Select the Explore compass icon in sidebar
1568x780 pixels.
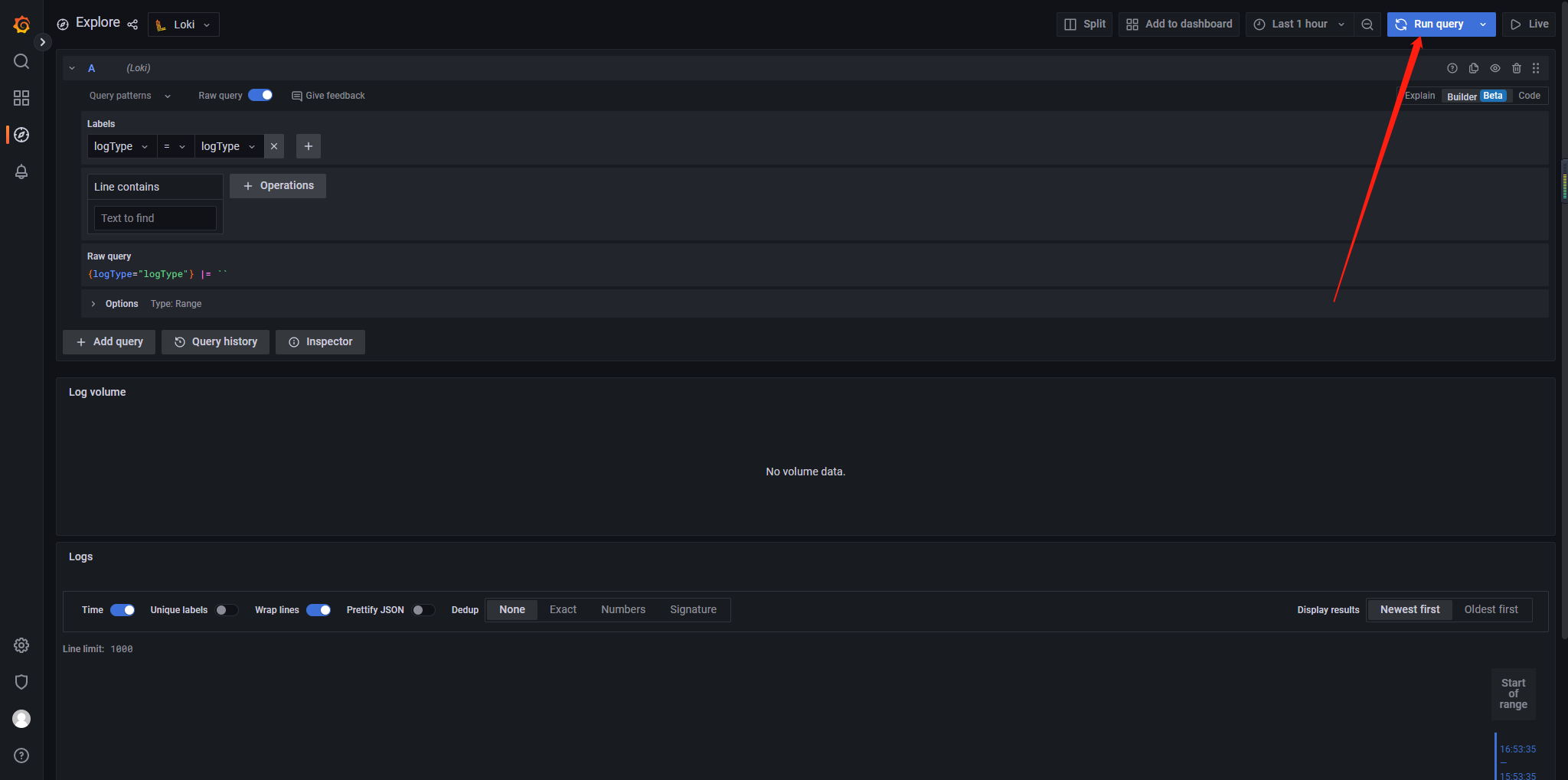tap(21, 135)
